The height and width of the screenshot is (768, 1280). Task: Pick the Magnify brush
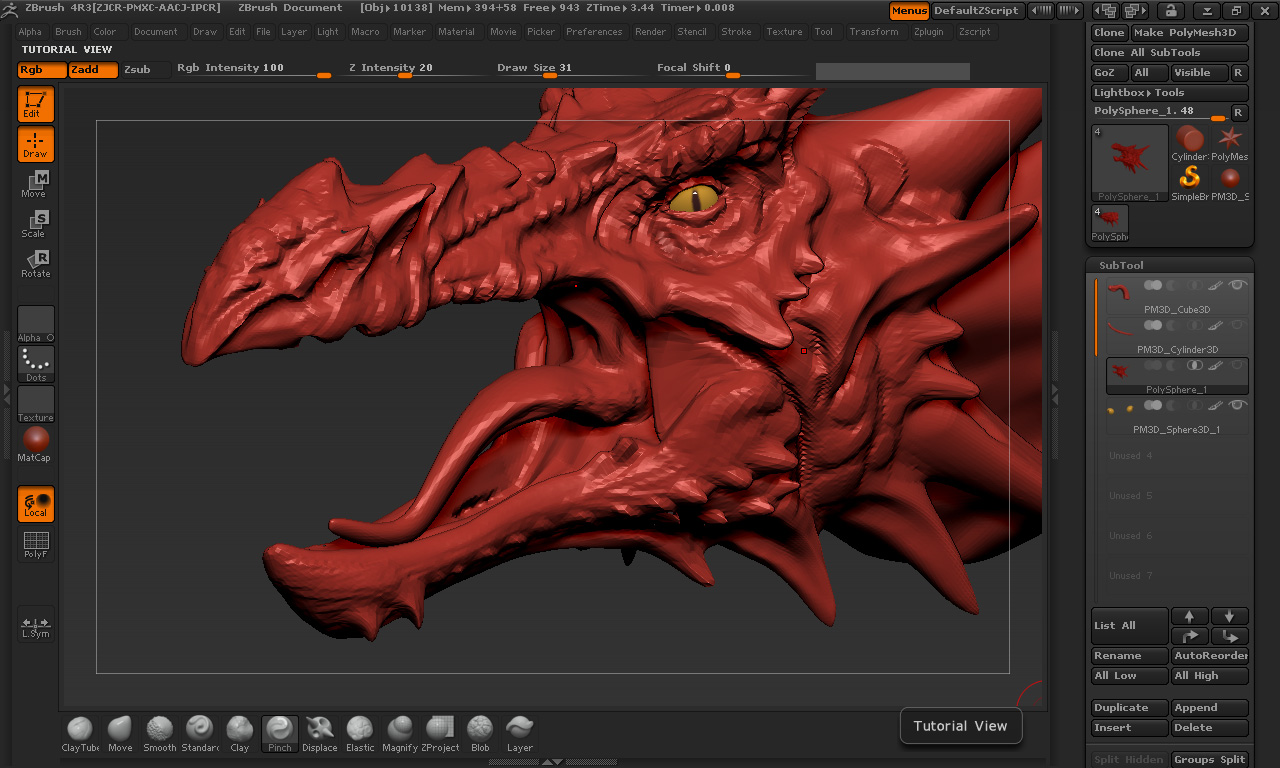[x=400, y=733]
